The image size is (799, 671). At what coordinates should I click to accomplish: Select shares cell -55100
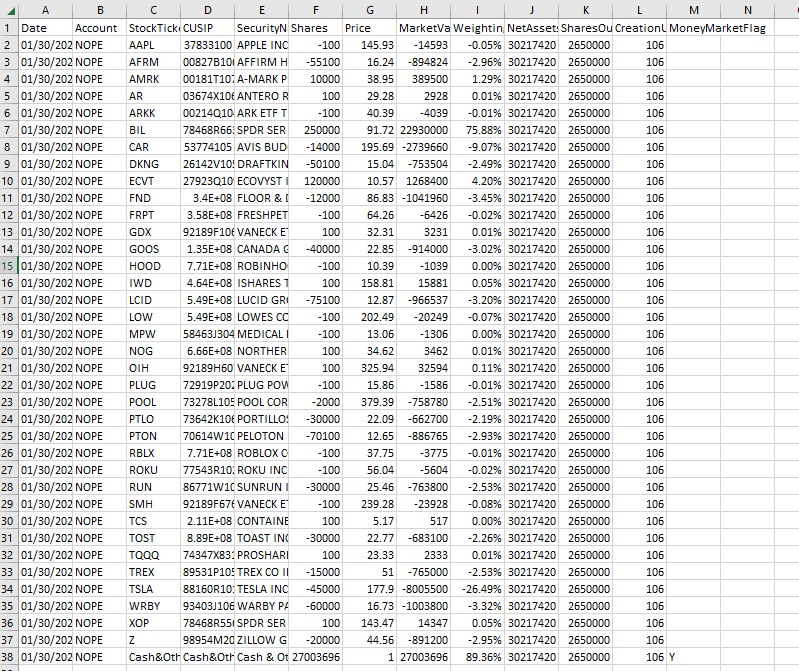tap(315, 62)
